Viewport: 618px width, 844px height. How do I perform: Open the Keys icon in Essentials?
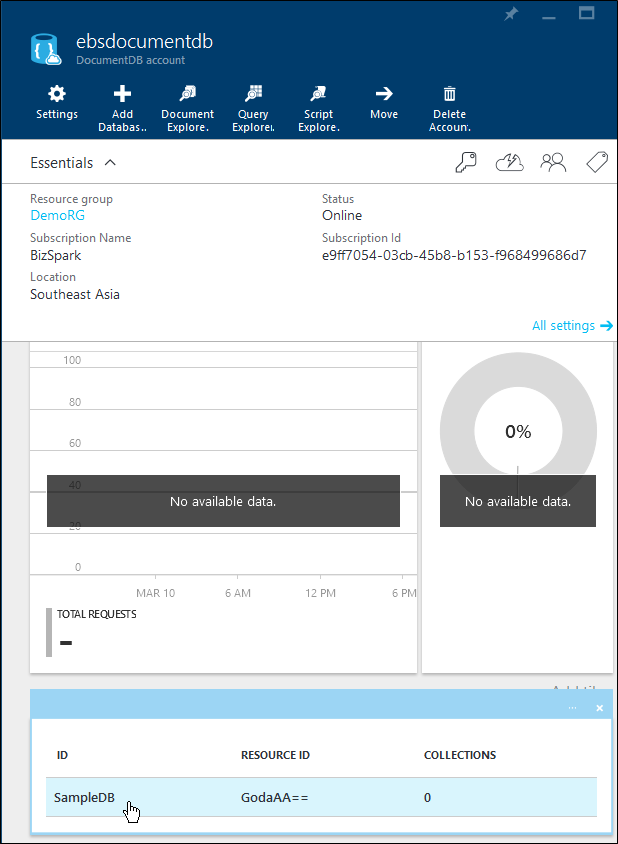pyautogui.click(x=466, y=163)
